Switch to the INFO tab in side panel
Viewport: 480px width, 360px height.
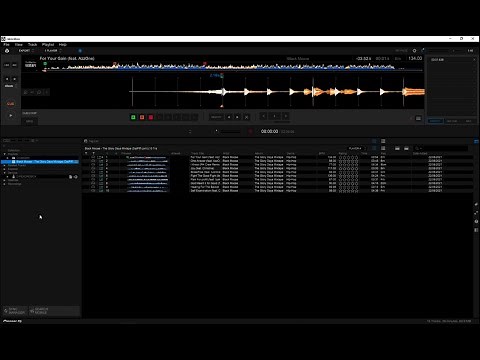pos(468,121)
